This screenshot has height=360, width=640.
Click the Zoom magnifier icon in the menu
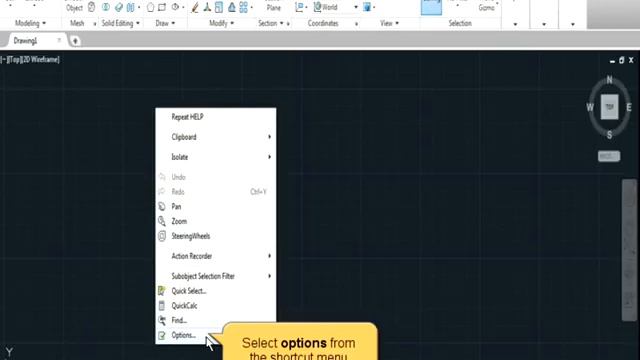162,221
